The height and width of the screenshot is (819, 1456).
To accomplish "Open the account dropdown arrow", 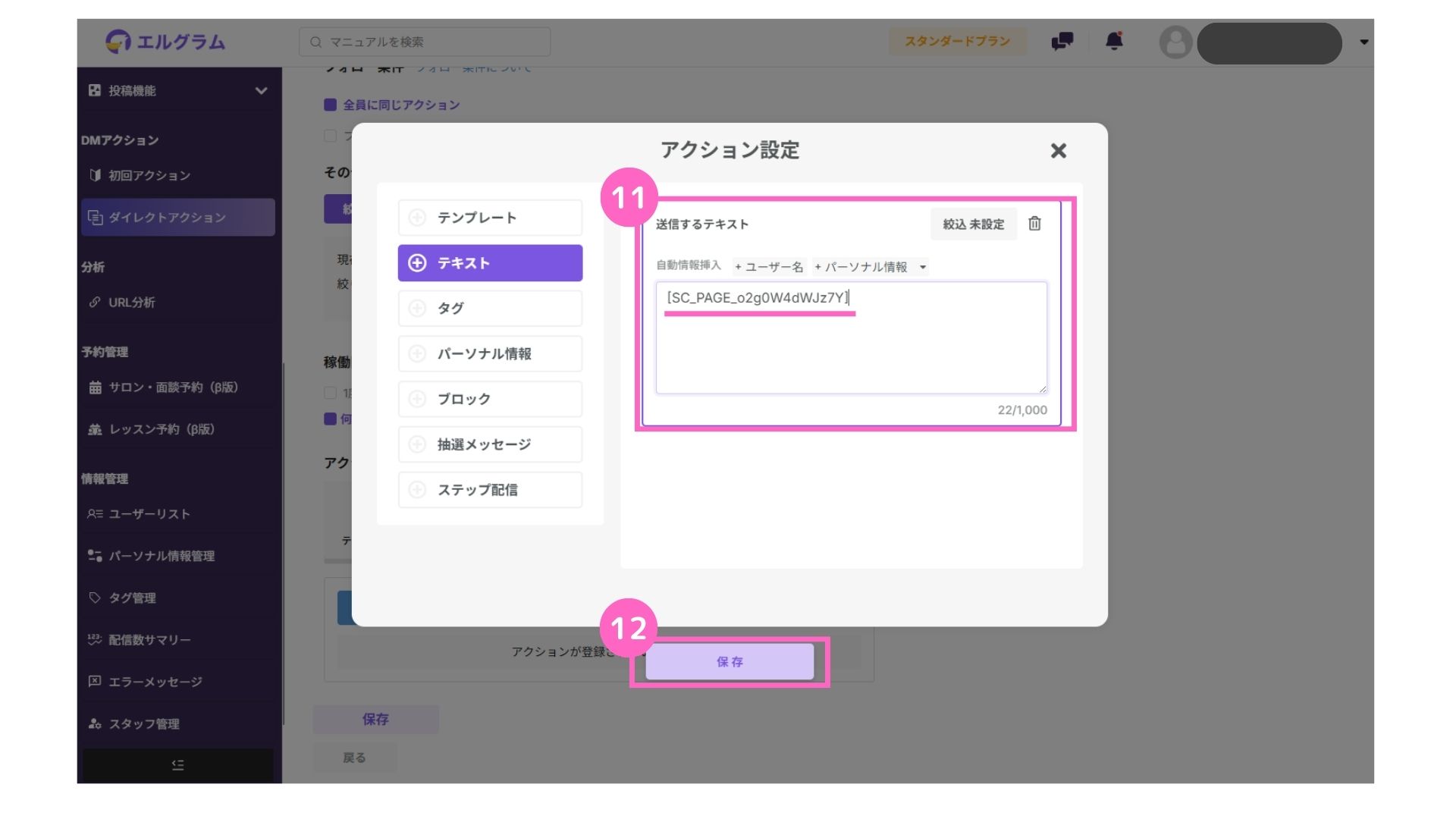I will [x=1363, y=42].
